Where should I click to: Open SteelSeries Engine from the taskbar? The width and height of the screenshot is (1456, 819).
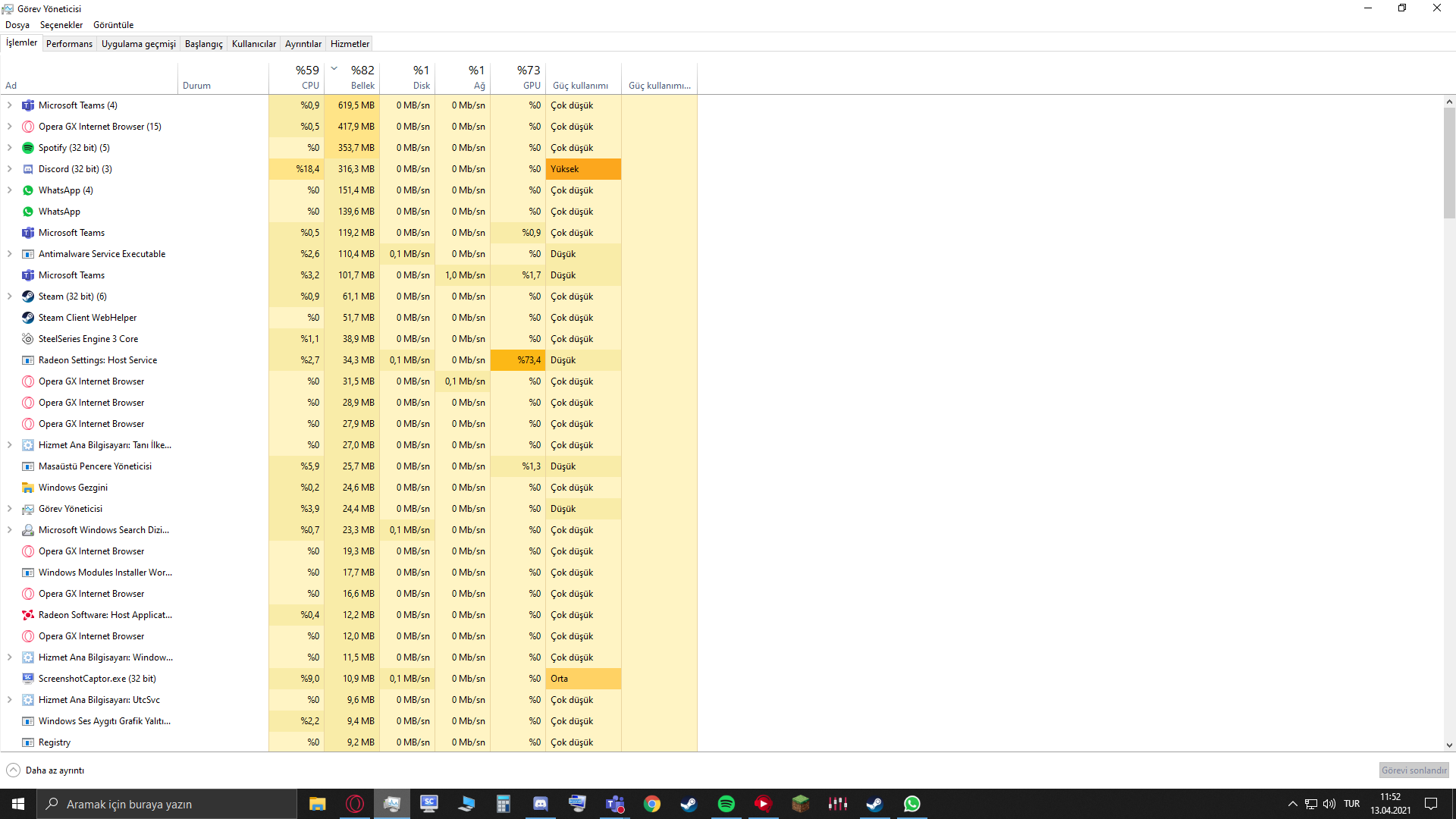(837, 803)
